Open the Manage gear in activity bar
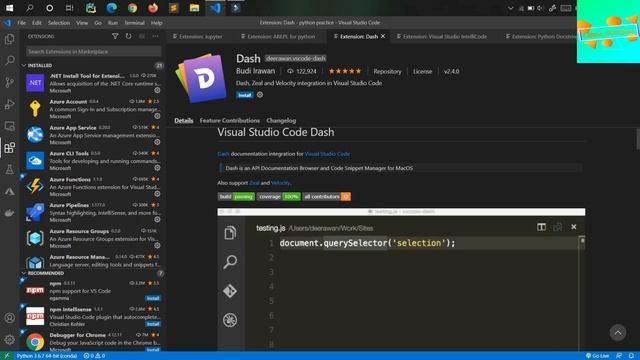The width and height of the screenshot is (640, 360). (x=9, y=339)
